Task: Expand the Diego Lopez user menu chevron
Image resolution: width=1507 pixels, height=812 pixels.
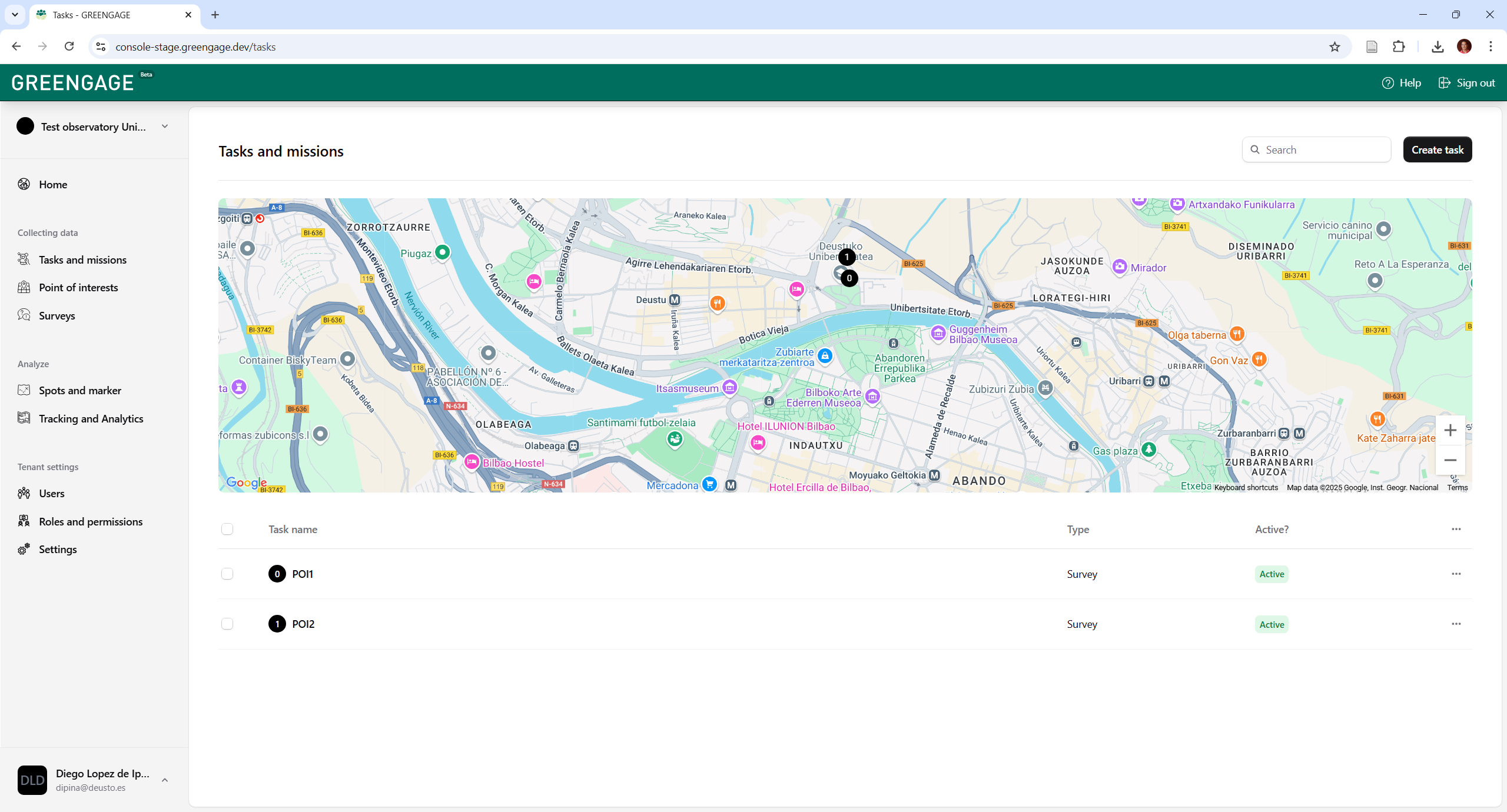Action: coord(165,780)
